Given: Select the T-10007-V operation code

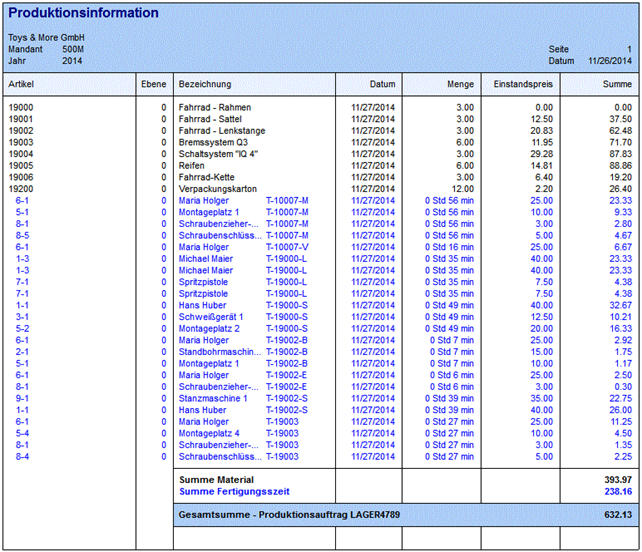Looking at the screenshot, I should click(287, 247).
